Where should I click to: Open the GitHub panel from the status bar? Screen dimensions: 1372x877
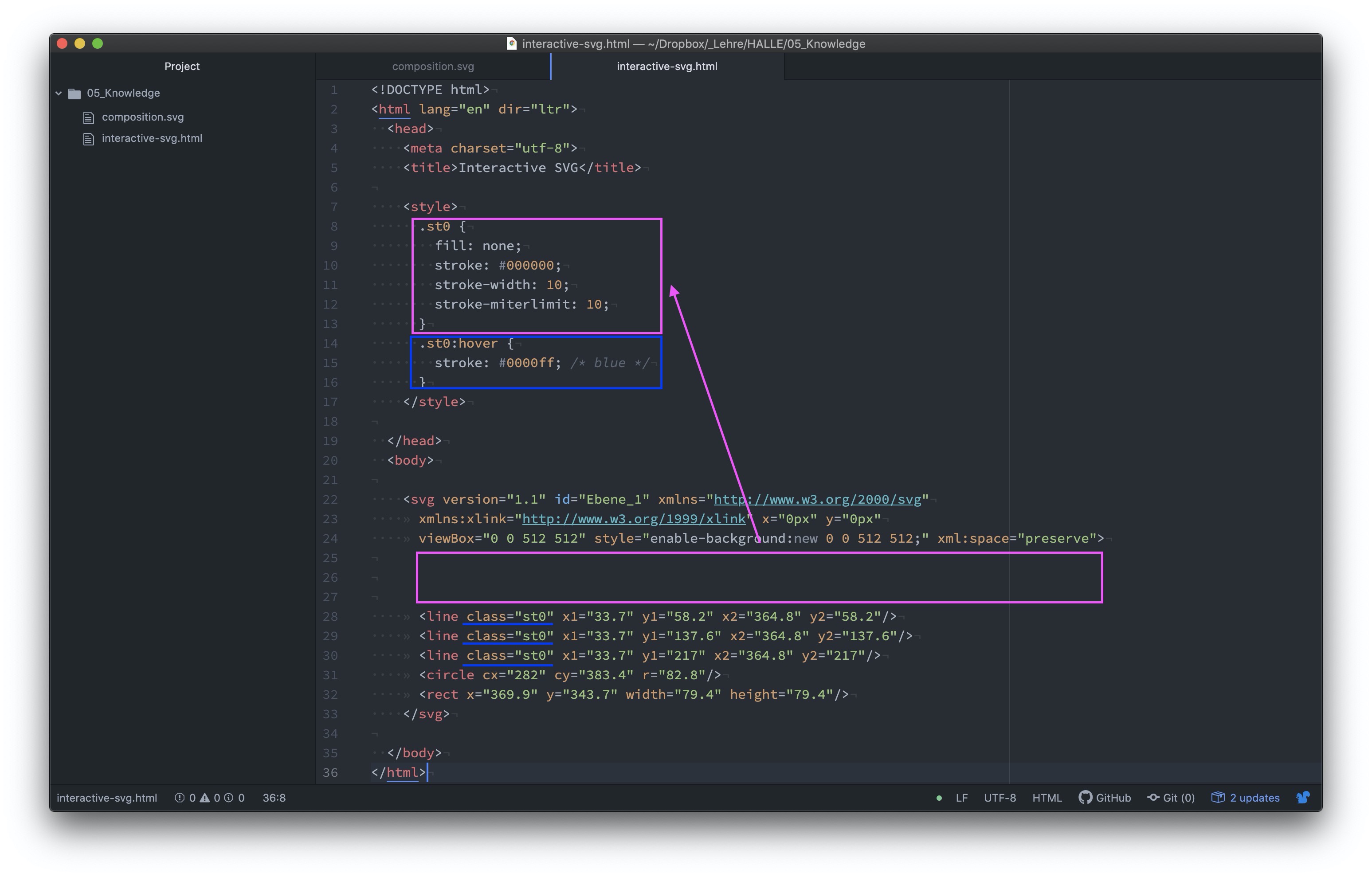click(x=1105, y=798)
